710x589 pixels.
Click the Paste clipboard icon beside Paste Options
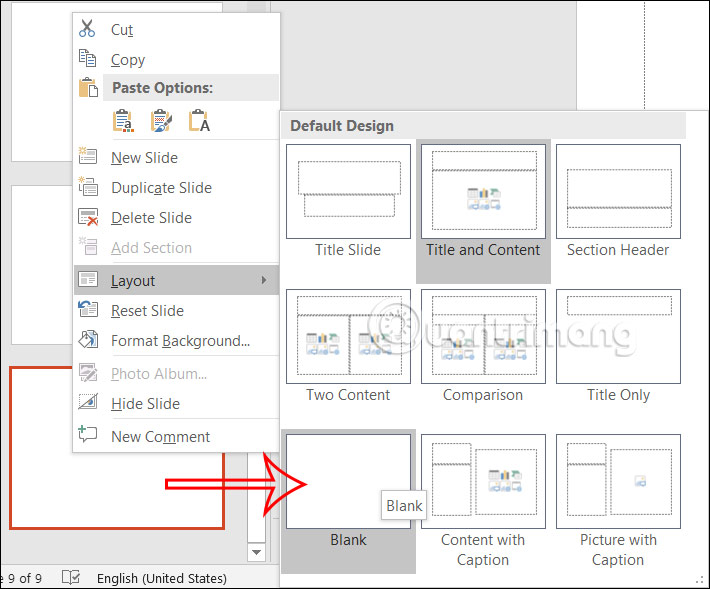pyautogui.click(x=88, y=87)
